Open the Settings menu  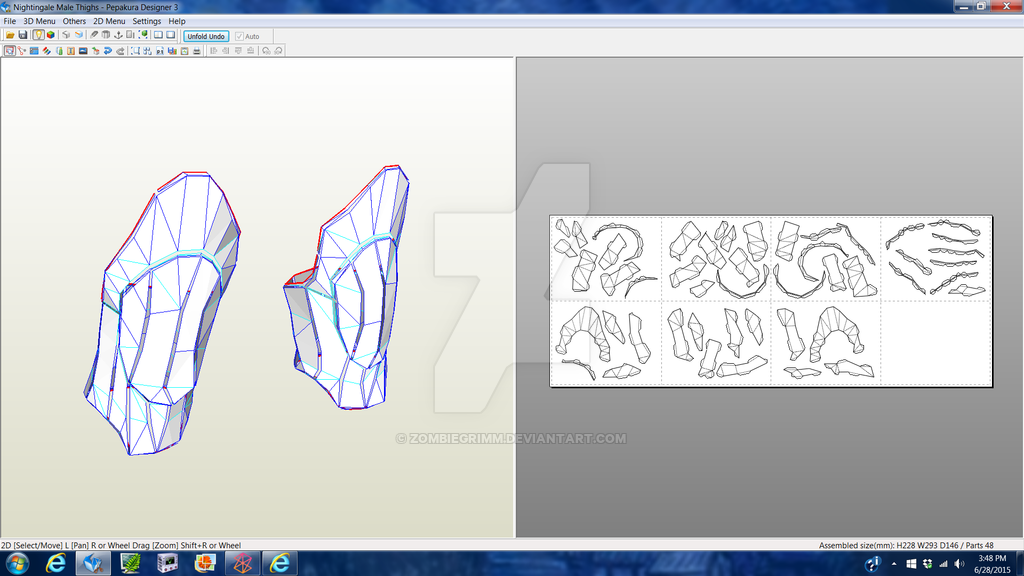[x=146, y=21]
